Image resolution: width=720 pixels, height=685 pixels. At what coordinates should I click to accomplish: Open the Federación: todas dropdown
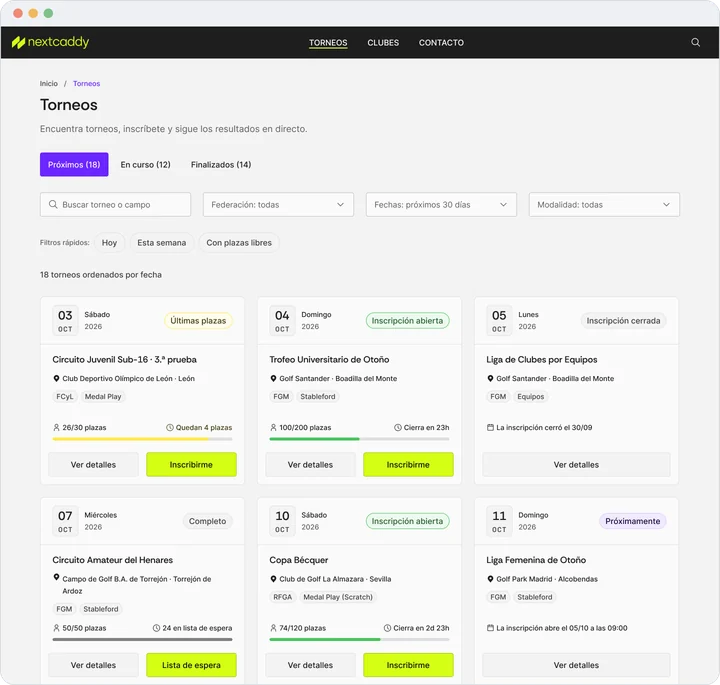click(x=278, y=204)
